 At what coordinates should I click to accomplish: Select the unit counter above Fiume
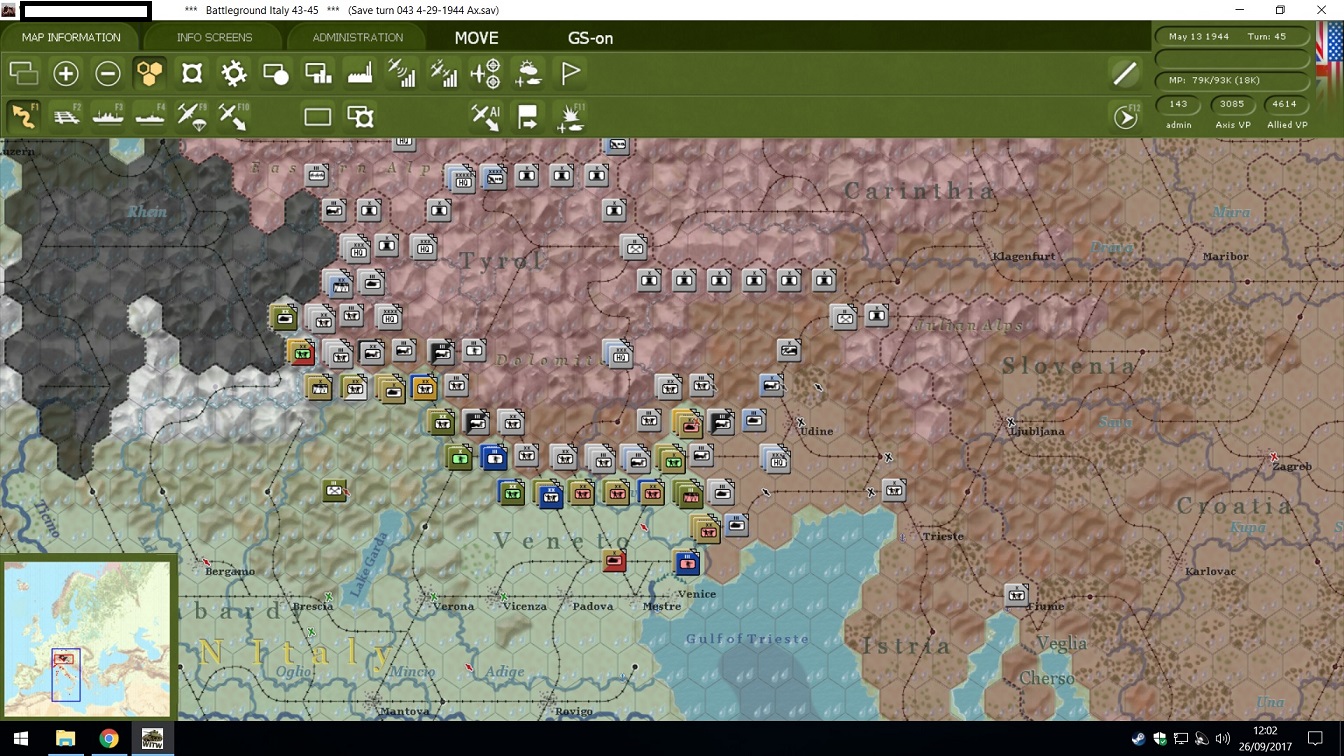1017,595
